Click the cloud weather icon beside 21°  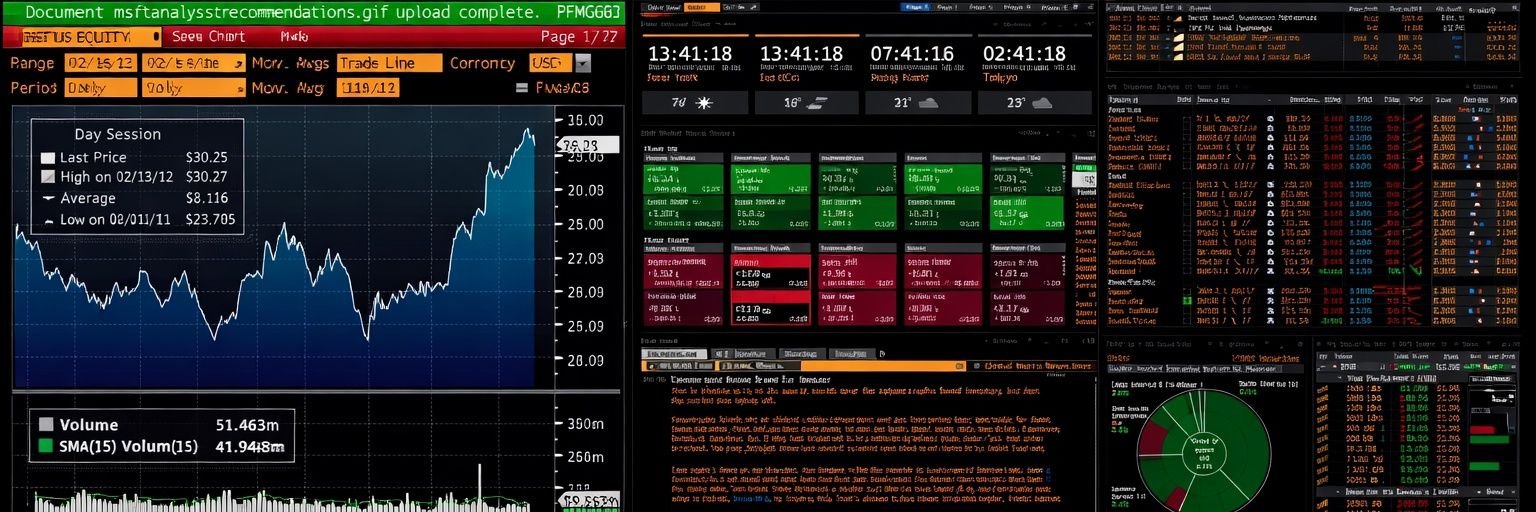pos(929,103)
